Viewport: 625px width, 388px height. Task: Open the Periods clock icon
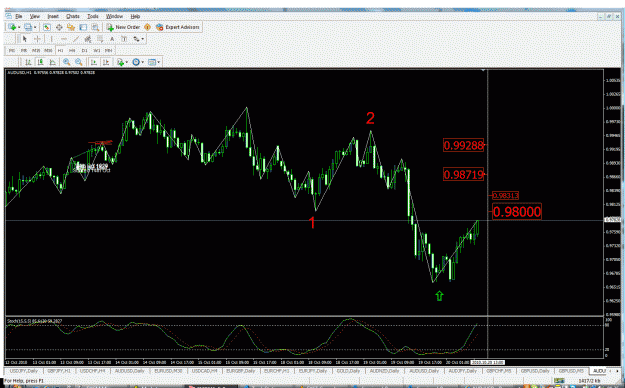tap(136, 62)
